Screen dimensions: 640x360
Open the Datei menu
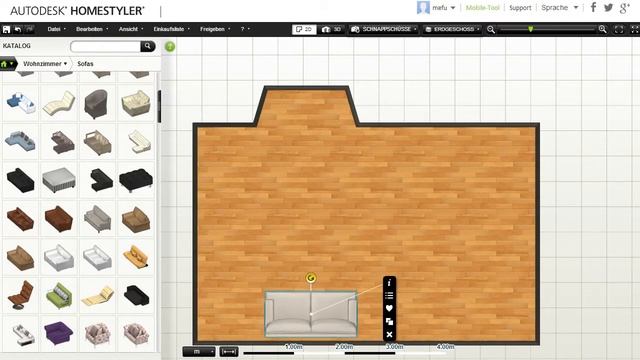point(56,29)
